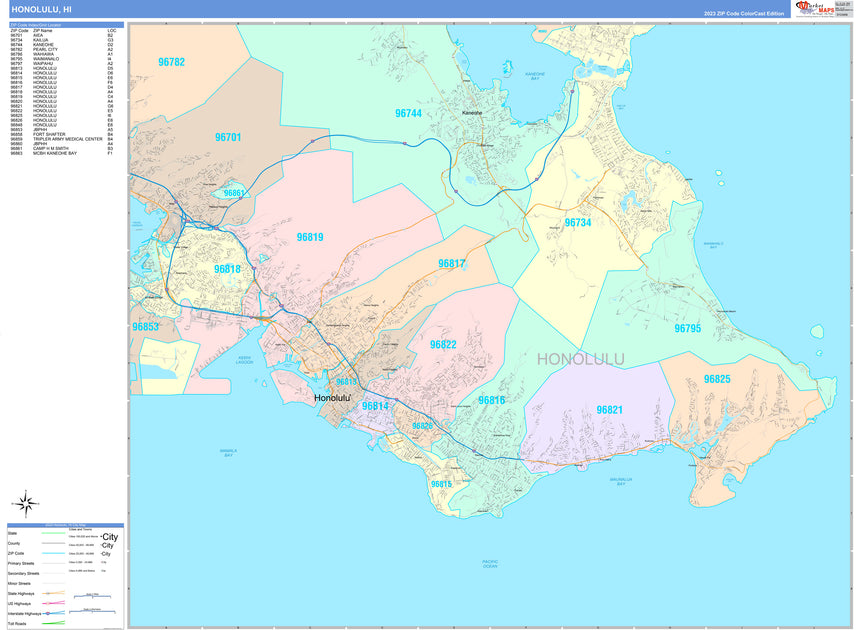
Task: Click the Interstate Highways shield symbol in legend
Action: [x=47, y=613]
